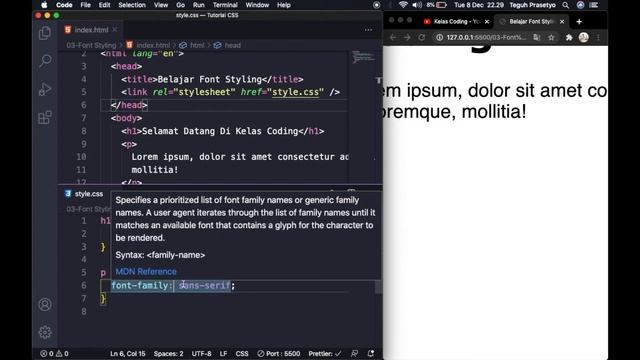Open Run and Debug view
This screenshot has width=640, height=360.
coord(45,89)
